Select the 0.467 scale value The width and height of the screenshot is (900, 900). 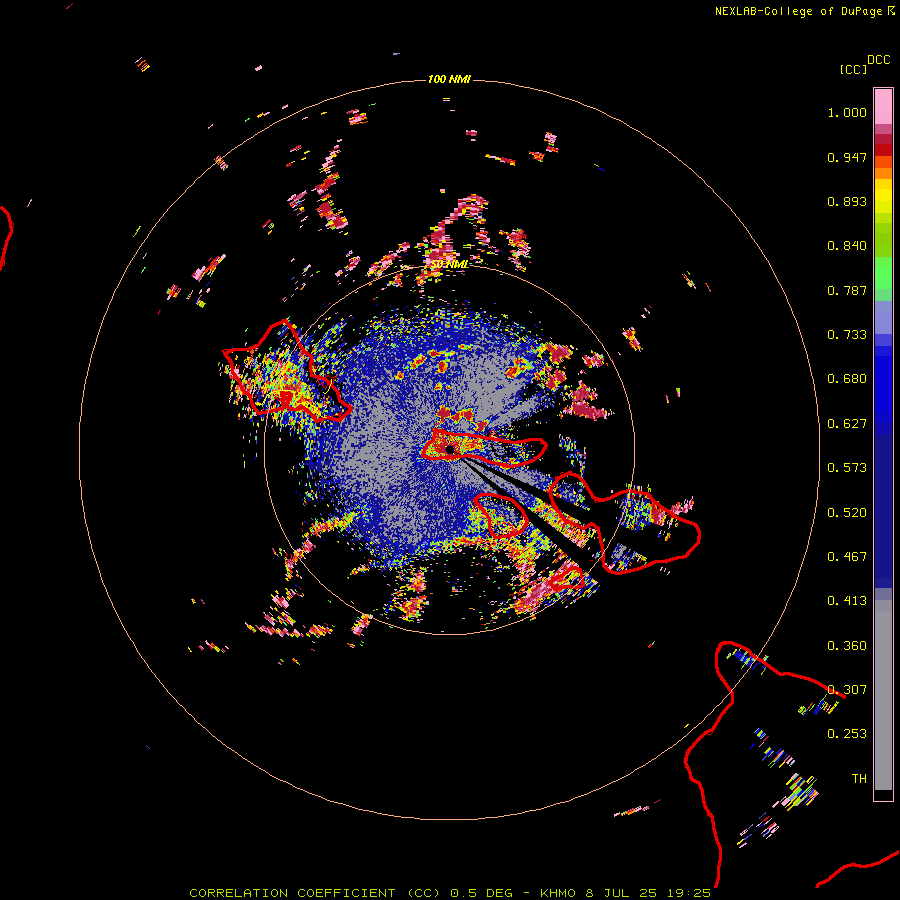(847, 557)
